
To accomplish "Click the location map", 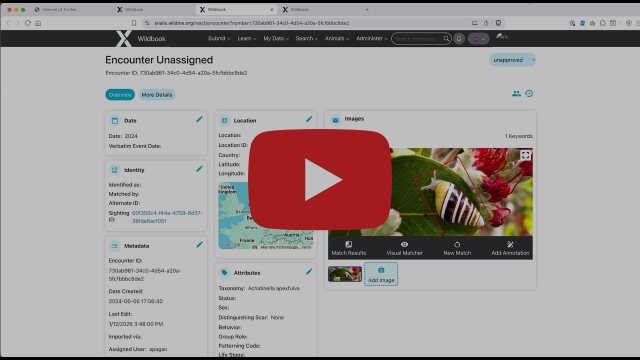I will [266, 216].
